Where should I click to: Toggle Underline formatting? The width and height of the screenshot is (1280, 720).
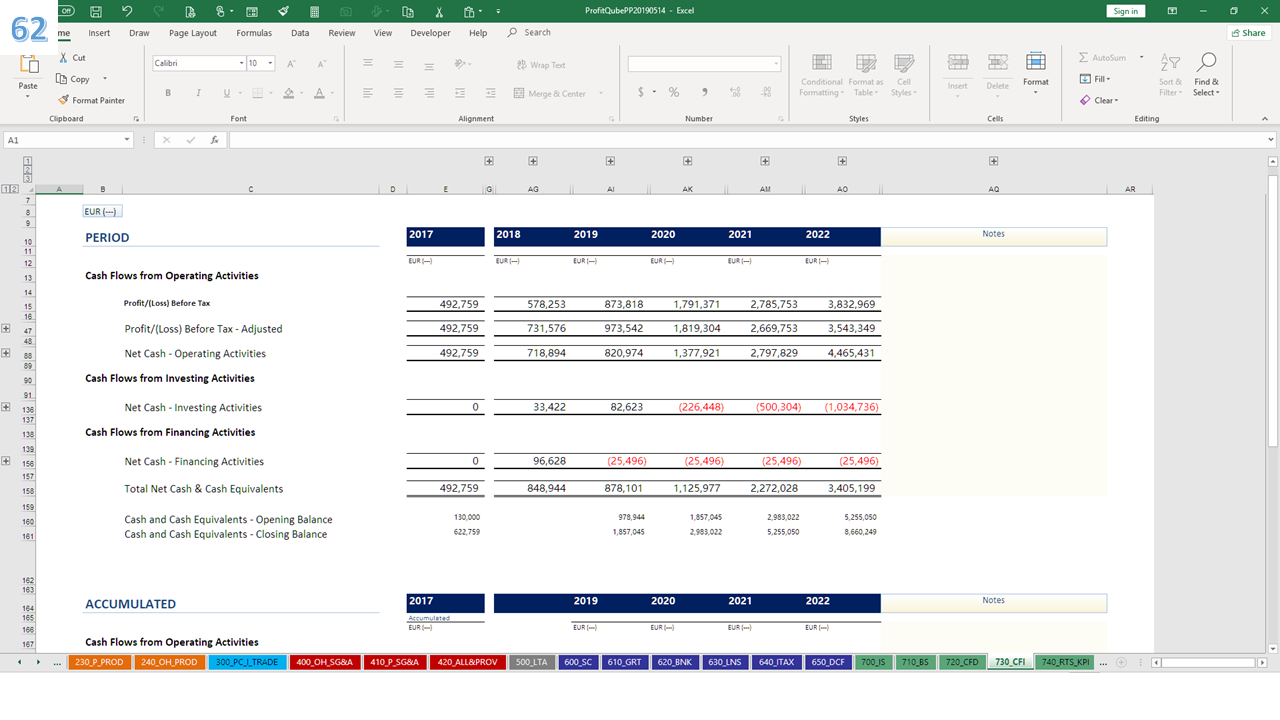pyautogui.click(x=226, y=93)
